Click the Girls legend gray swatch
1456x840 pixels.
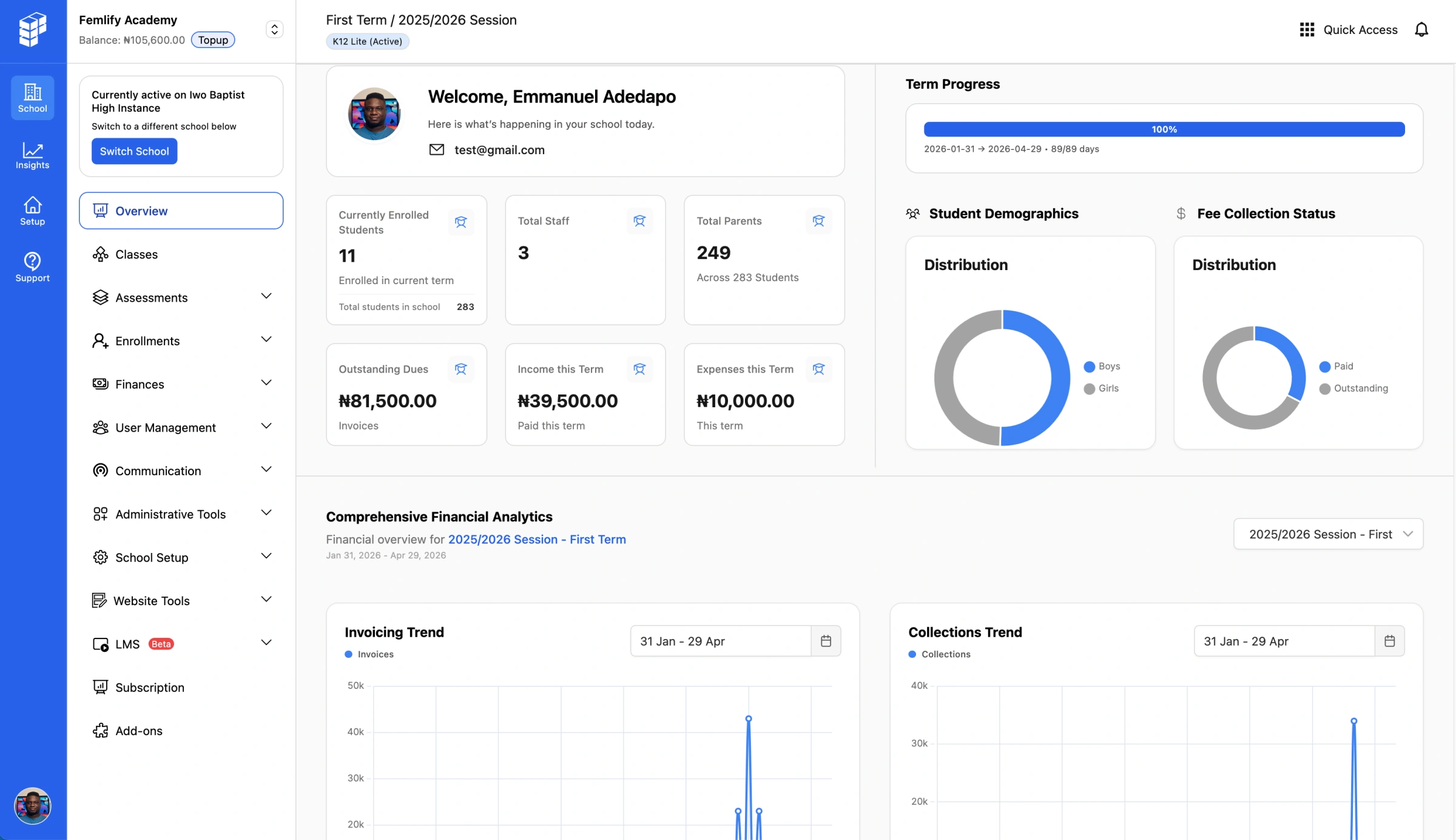point(1089,388)
